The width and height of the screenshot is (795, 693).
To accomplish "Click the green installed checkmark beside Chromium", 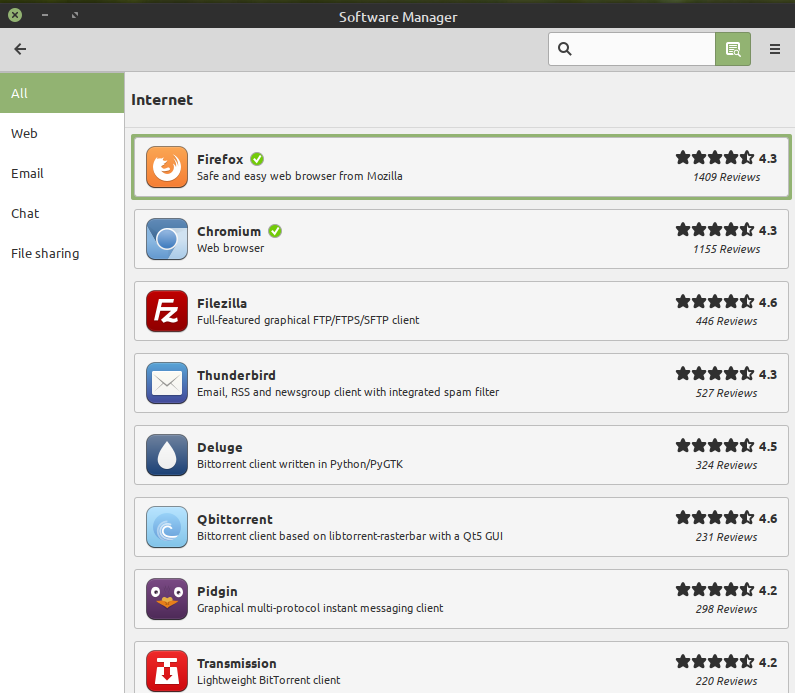I will coord(275,231).
